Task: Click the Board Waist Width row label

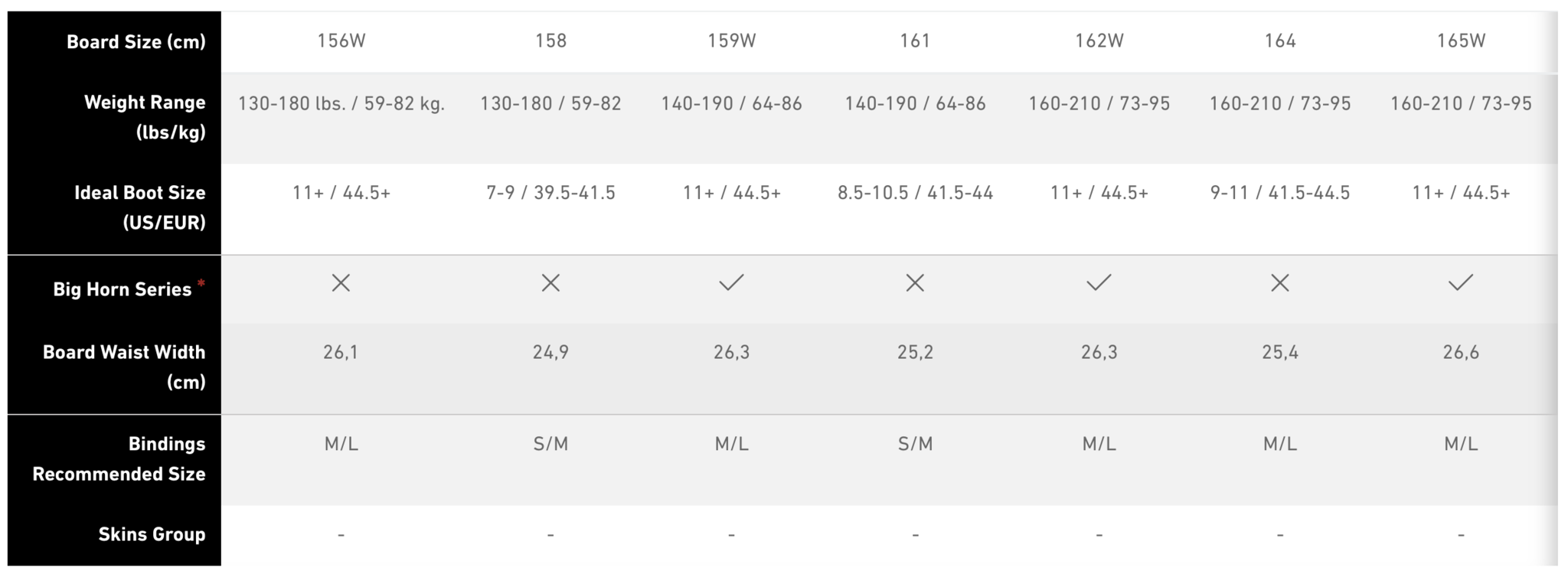Action: coord(124,367)
